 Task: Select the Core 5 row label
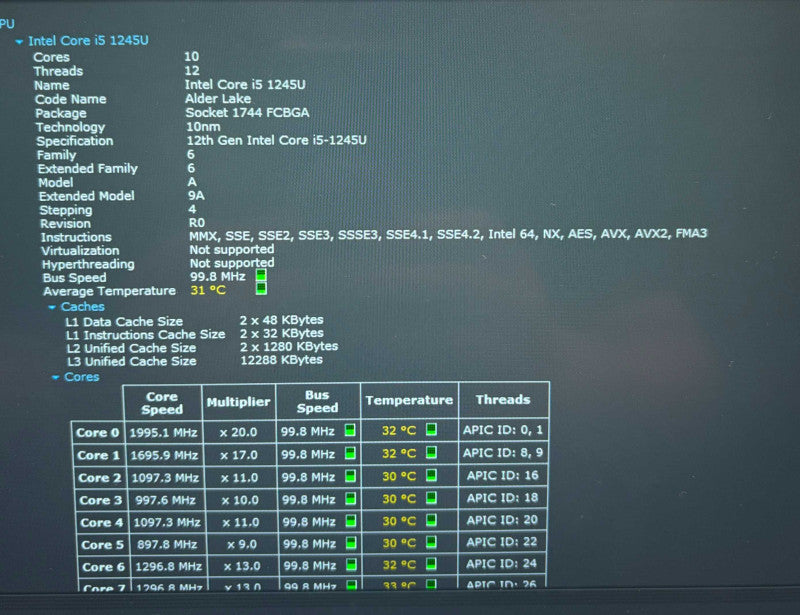pyautogui.click(x=103, y=545)
